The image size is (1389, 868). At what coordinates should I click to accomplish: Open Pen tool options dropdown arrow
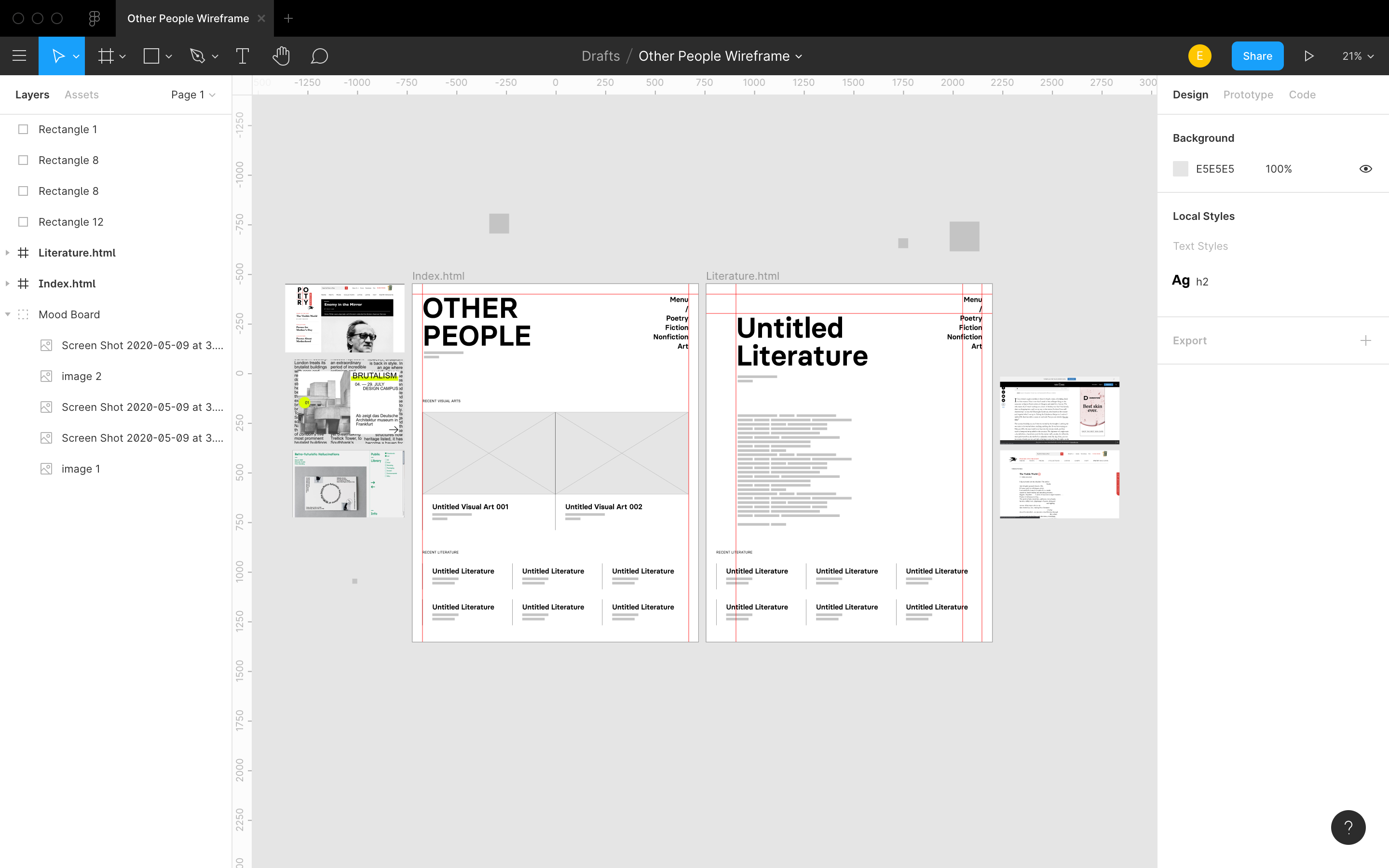215,56
